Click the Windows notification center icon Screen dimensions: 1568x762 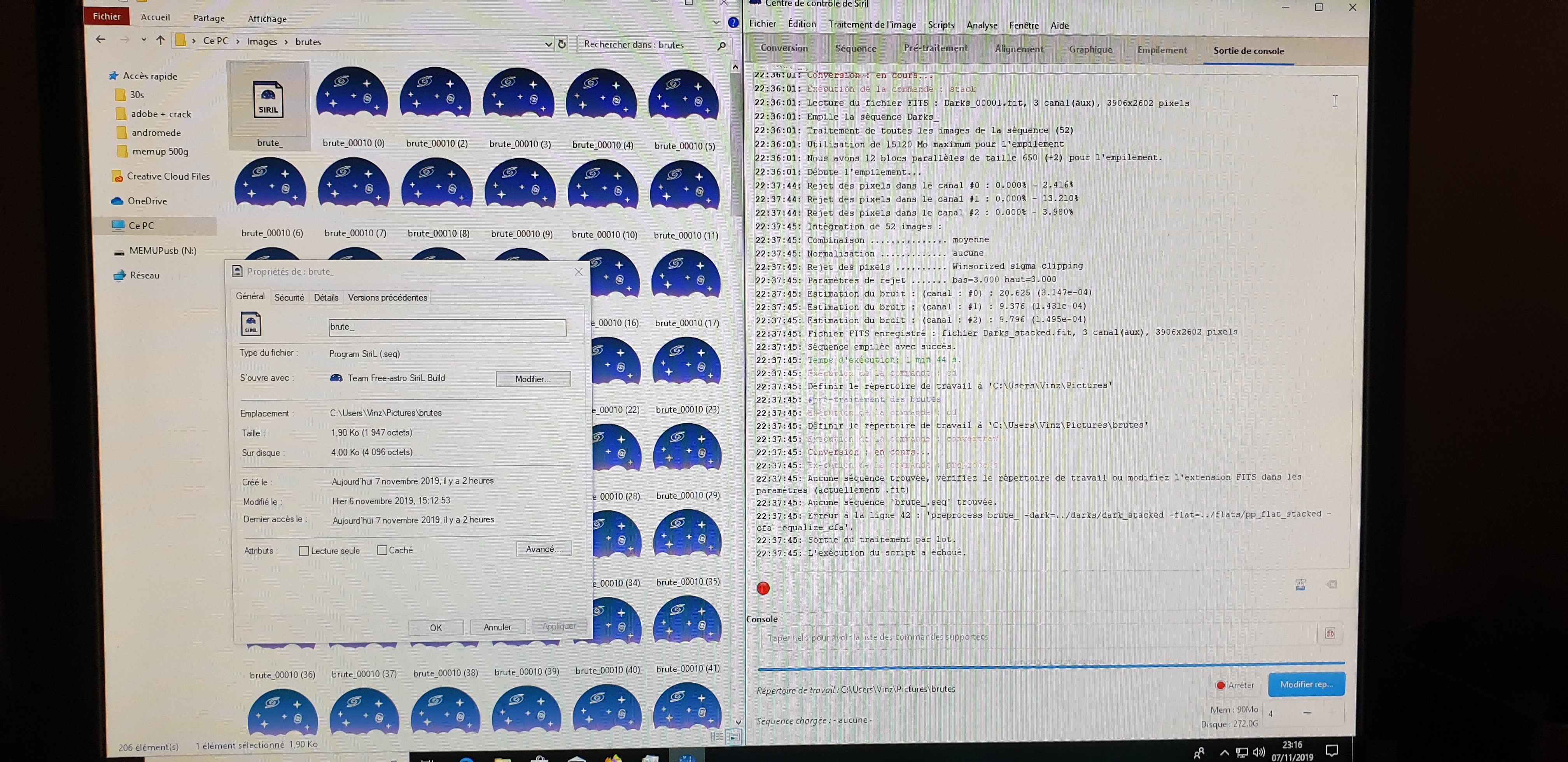click(x=1332, y=751)
